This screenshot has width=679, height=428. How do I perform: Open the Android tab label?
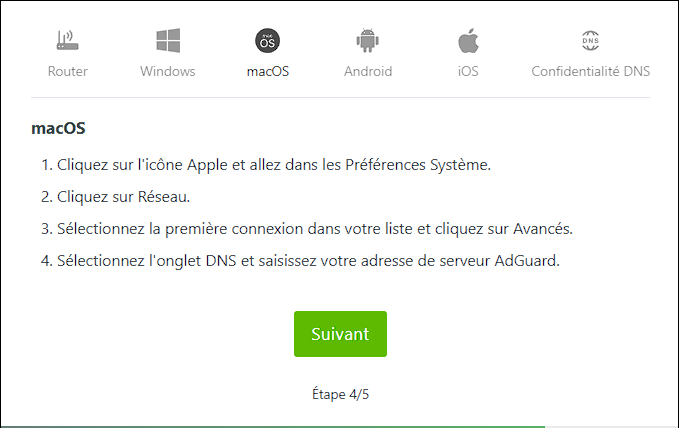coord(368,71)
